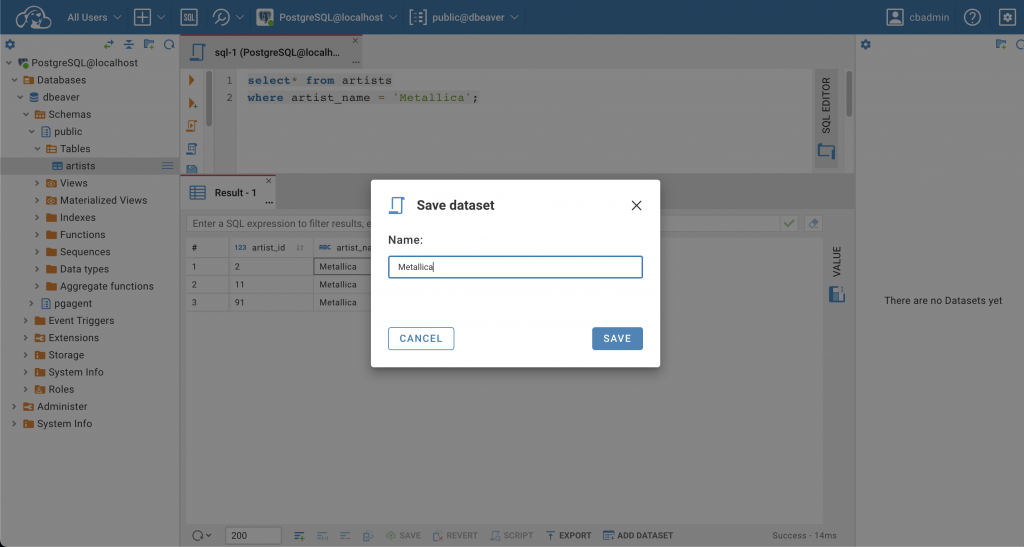Expand the pgagent schema

tap(31, 304)
